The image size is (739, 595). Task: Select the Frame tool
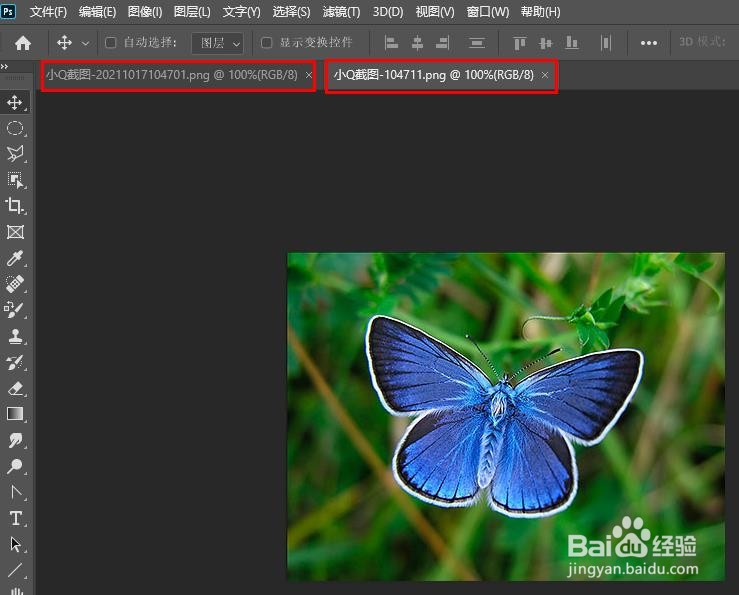tap(15, 232)
